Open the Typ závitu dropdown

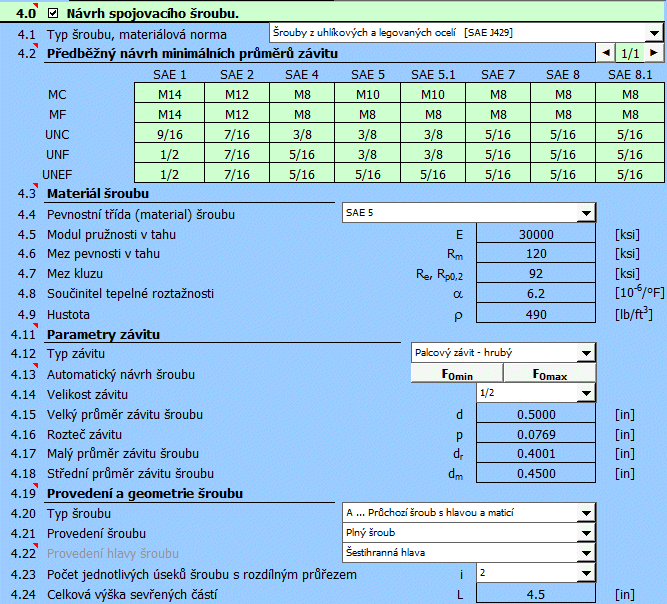click(x=585, y=353)
